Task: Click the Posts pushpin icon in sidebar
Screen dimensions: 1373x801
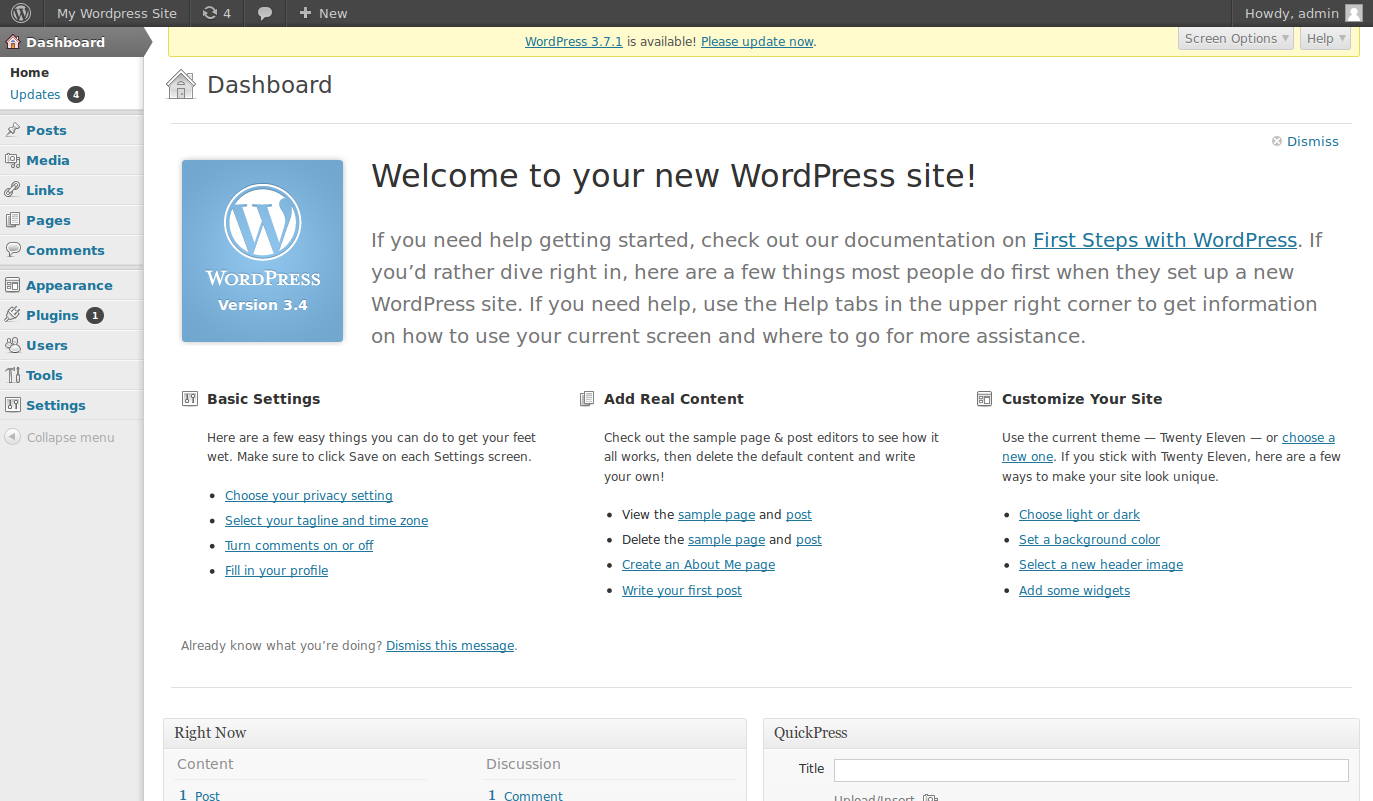Action: coord(13,130)
